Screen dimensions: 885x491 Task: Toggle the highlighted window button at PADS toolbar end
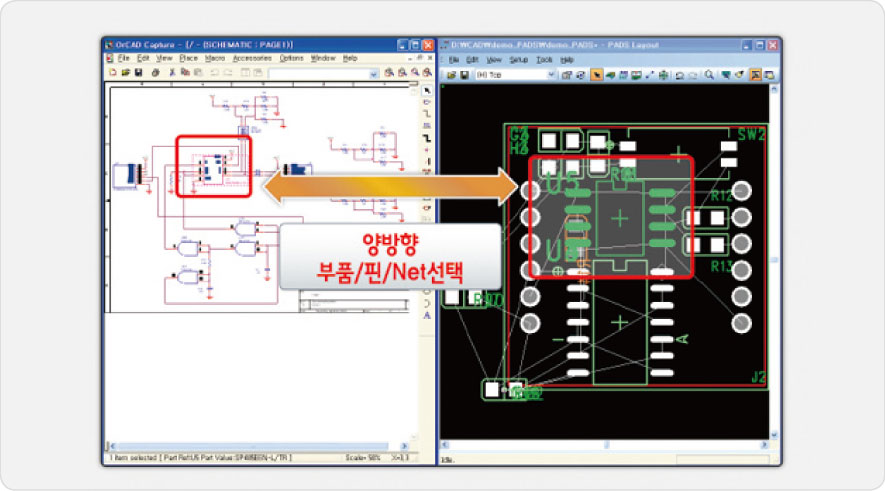coord(756,75)
